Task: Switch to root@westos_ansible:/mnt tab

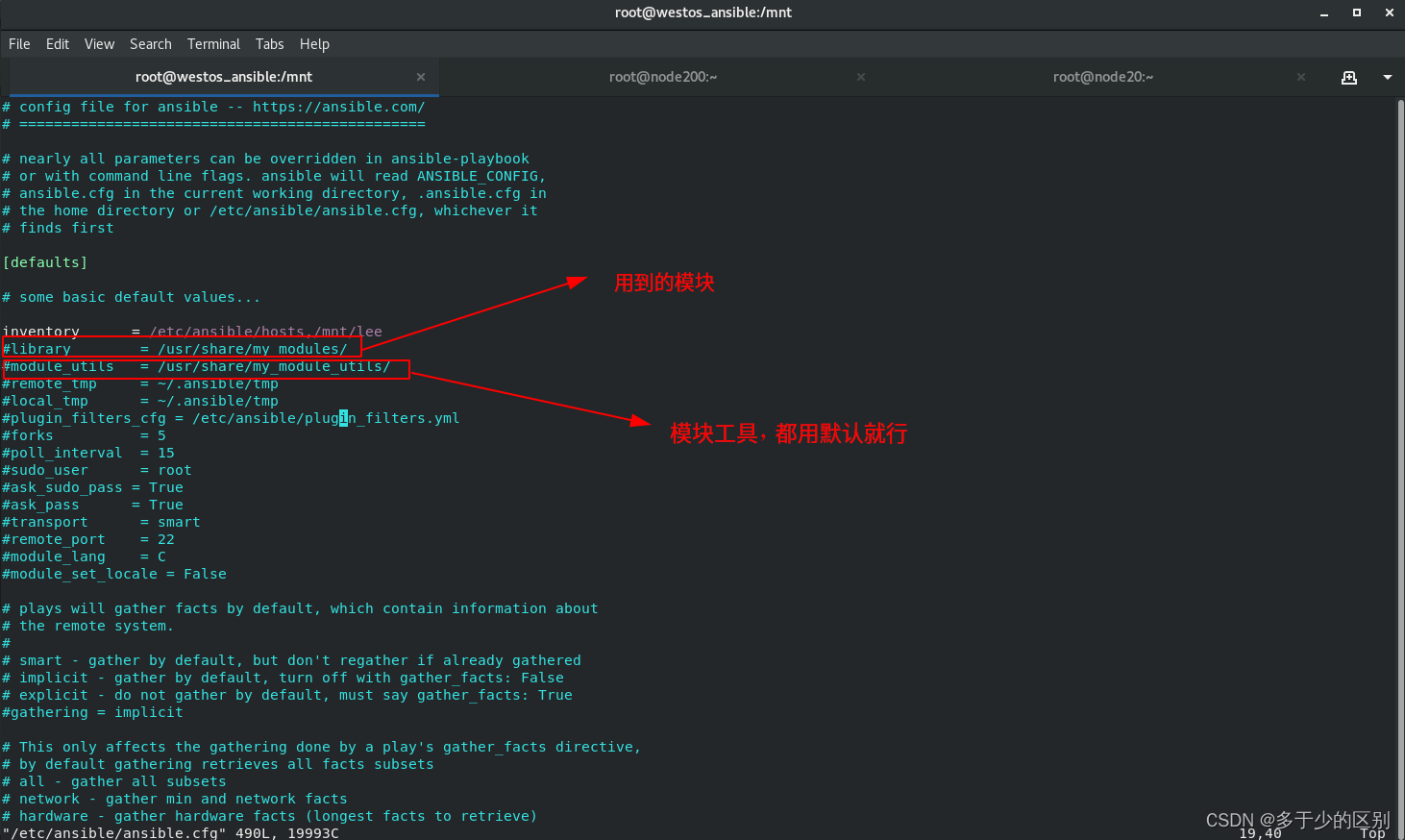Action: pyautogui.click(x=223, y=77)
